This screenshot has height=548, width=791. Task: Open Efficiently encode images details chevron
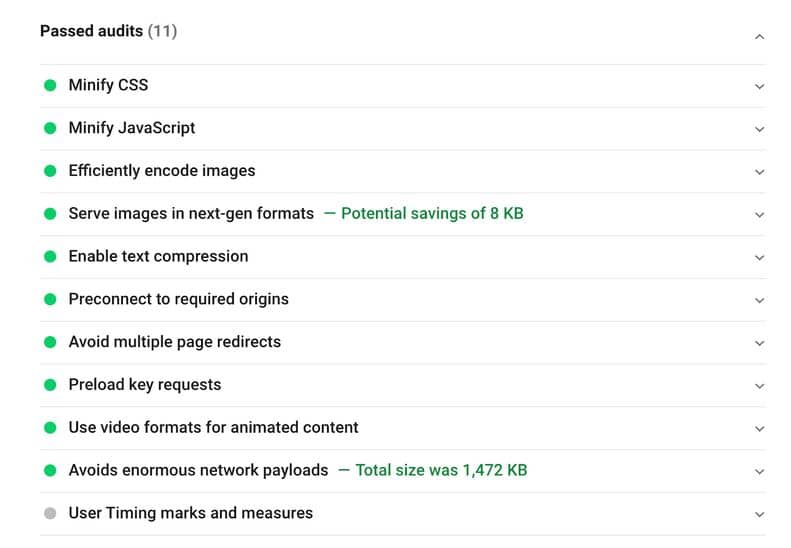759,172
